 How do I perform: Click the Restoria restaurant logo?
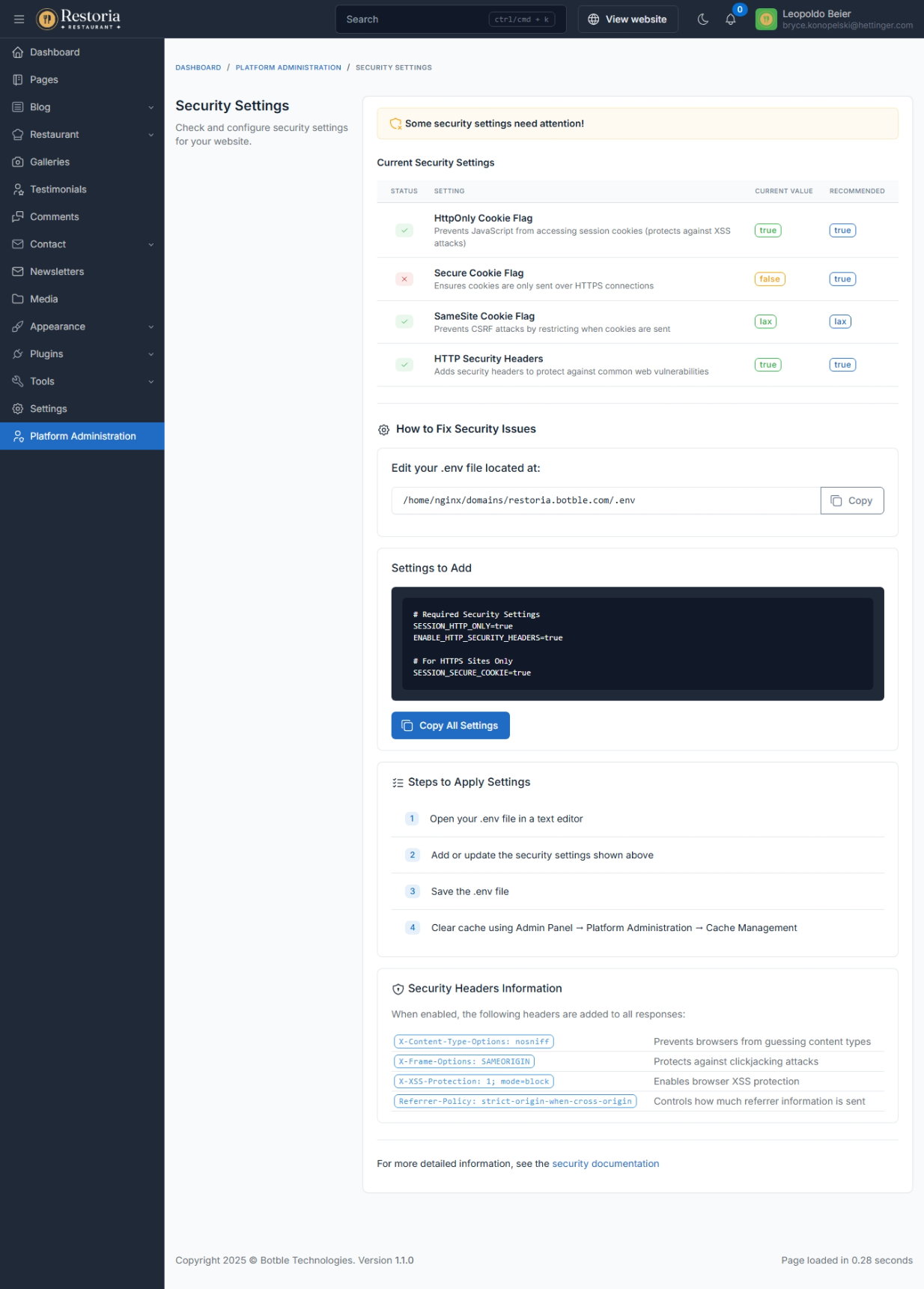(x=79, y=19)
